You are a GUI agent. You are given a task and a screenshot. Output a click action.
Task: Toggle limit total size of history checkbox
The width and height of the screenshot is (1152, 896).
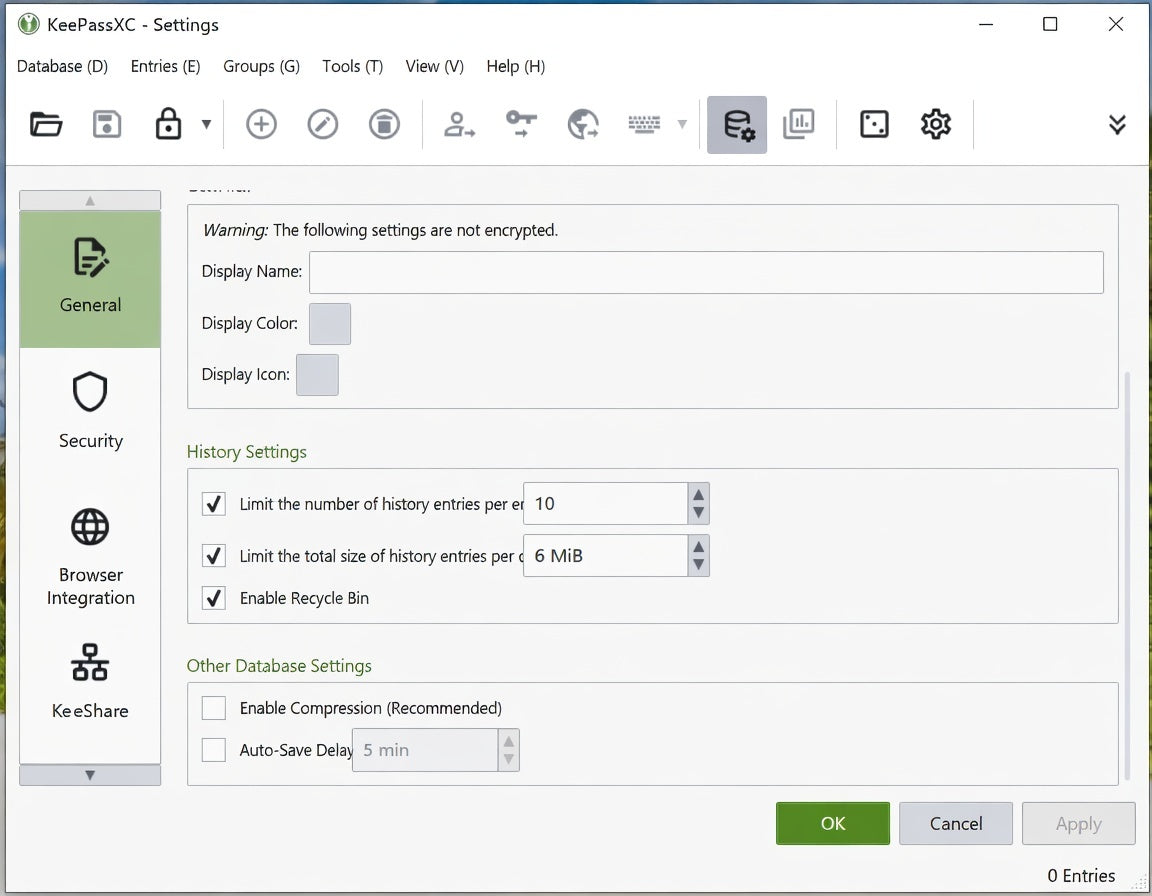pyautogui.click(x=214, y=556)
